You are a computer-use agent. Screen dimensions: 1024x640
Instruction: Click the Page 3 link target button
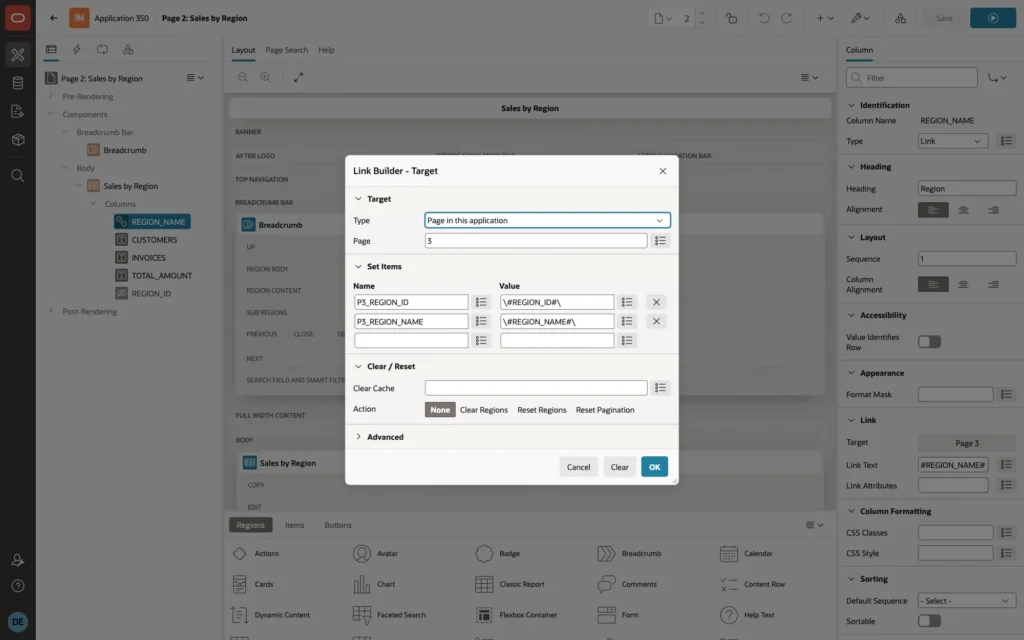pyautogui.click(x=967, y=443)
